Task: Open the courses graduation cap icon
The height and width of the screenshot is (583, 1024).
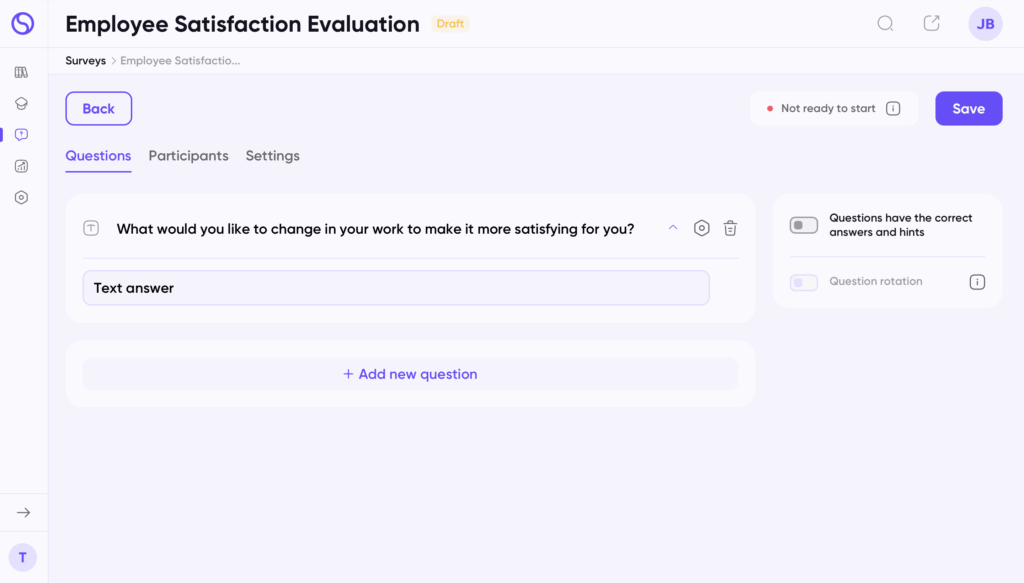Action: tap(21, 103)
